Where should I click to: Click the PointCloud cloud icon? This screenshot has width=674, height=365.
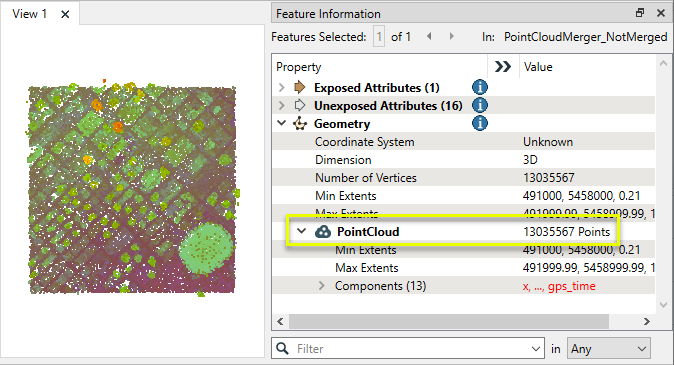(323, 232)
